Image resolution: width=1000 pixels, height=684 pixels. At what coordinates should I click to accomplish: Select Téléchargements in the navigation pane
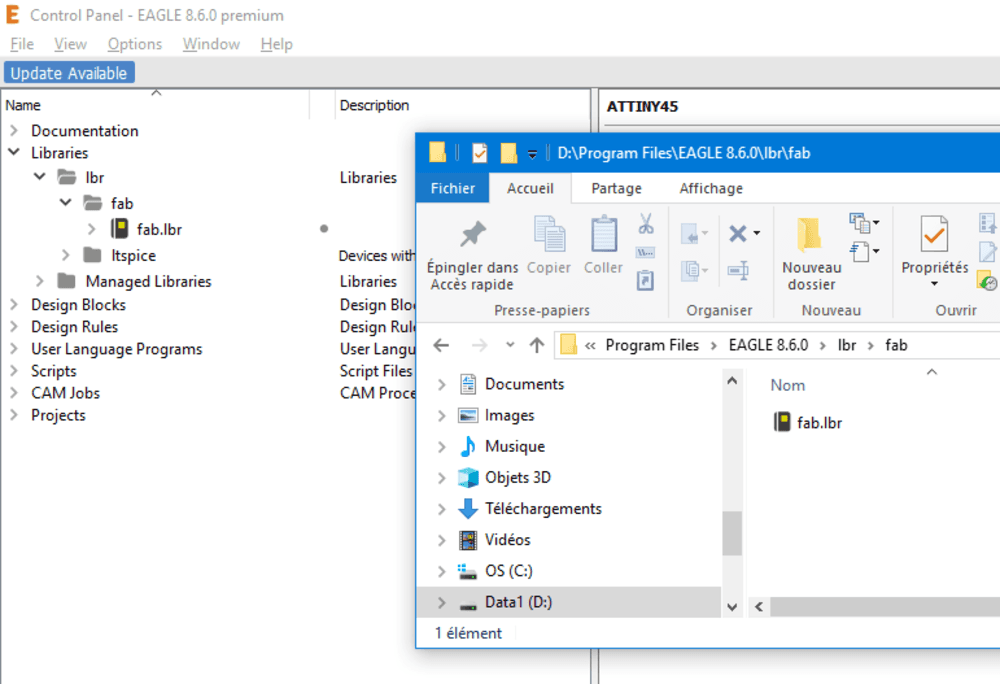pyautogui.click(x=543, y=509)
